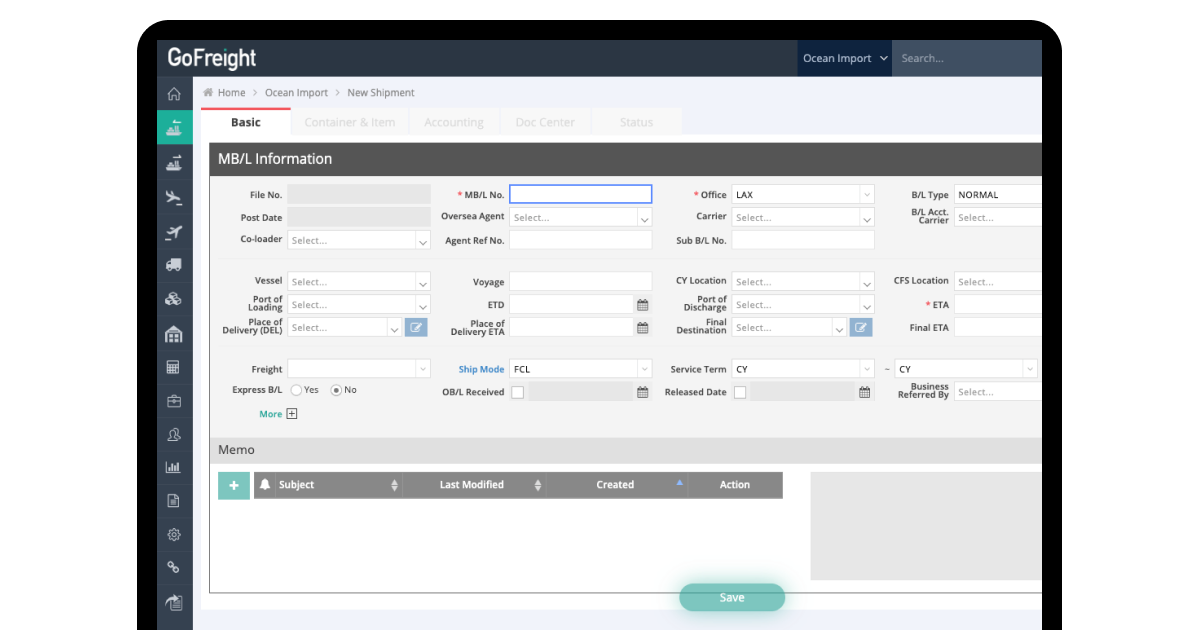
Task: Click the bell icon in Memo table header
Action: click(x=265, y=484)
